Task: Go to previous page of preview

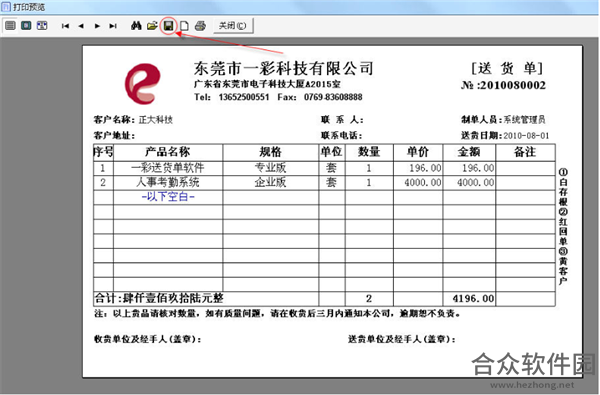Action: point(81,26)
